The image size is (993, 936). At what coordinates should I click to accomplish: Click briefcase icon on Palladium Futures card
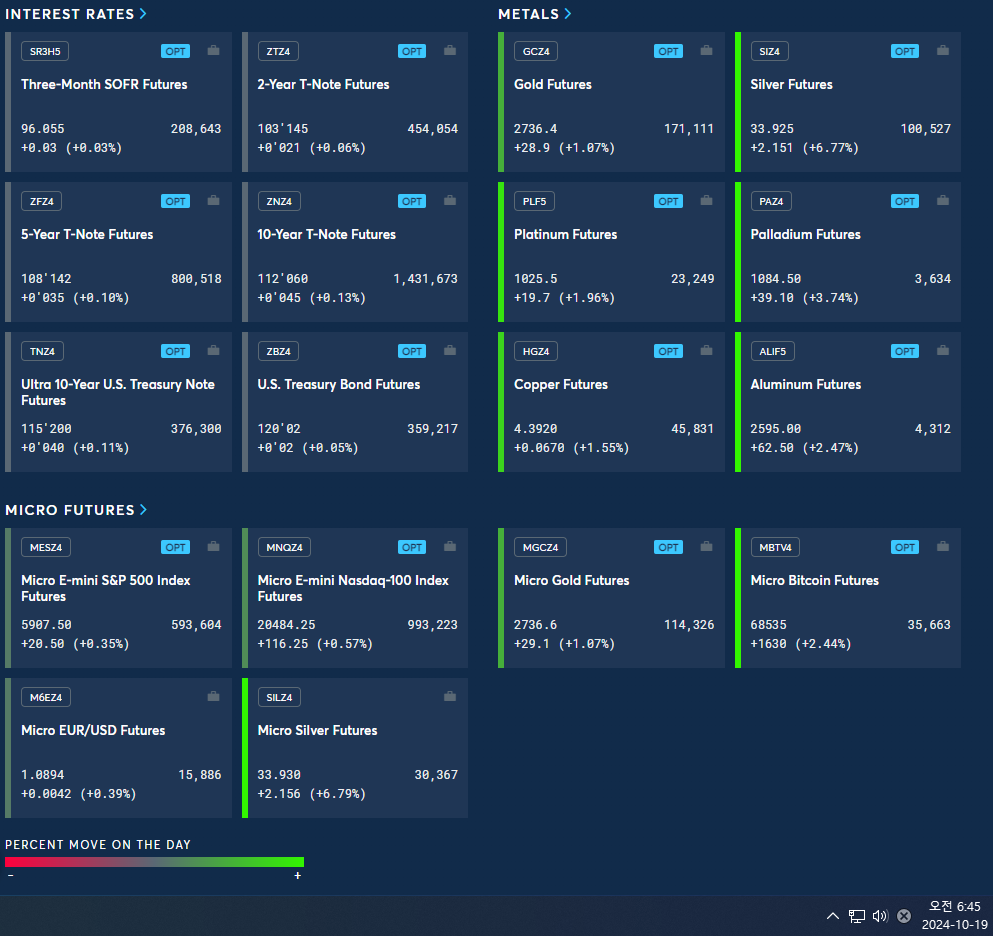[943, 201]
